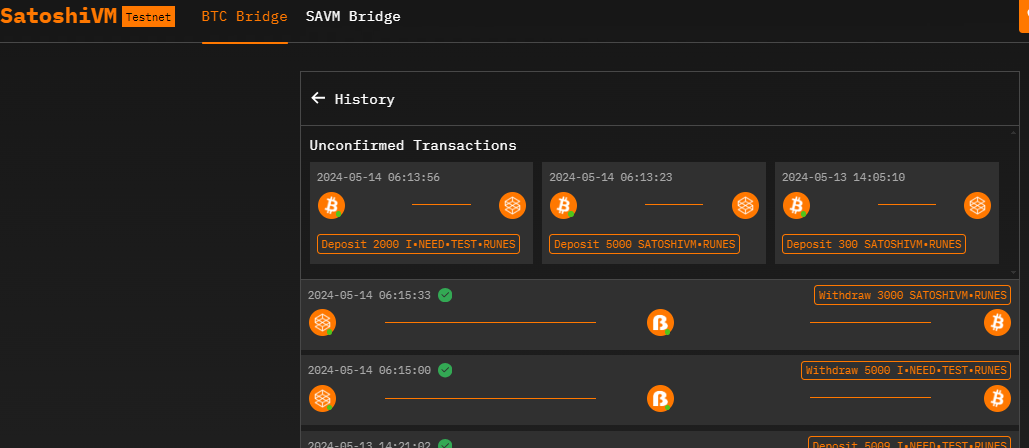1029x448 pixels.
Task: Switch to SAVM Bridge tab
Action: (x=353, y=16)
